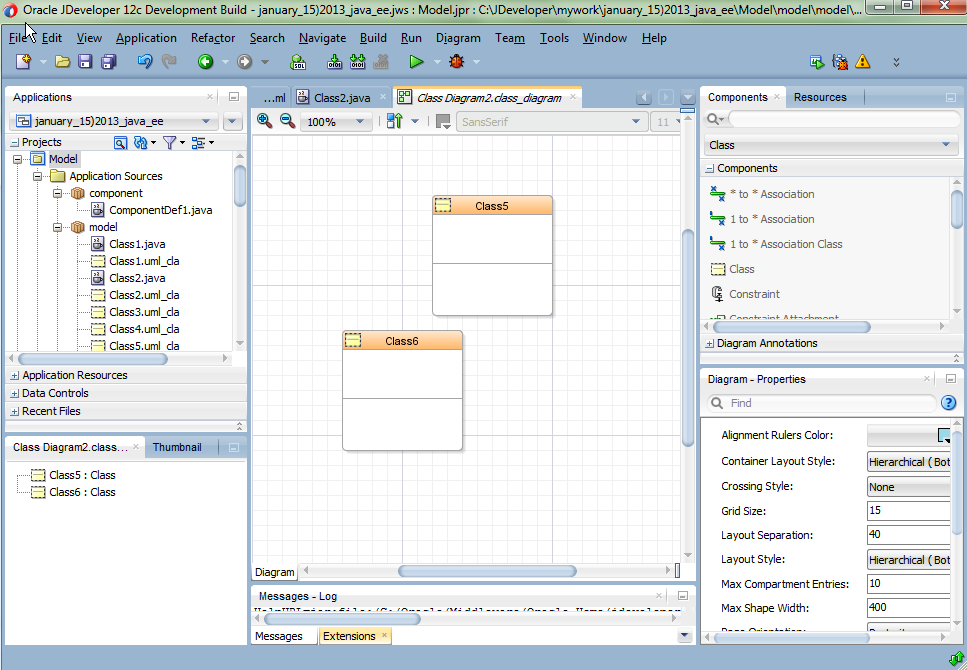Expand the Data Controls section
Screen dimensions: 967x670
point(14,393)
